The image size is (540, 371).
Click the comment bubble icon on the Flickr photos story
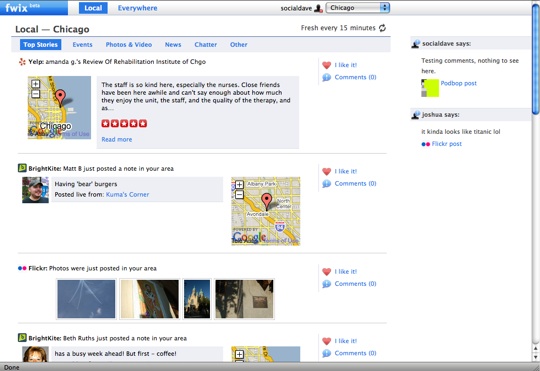pyautogui.click(x=326, y=284)
